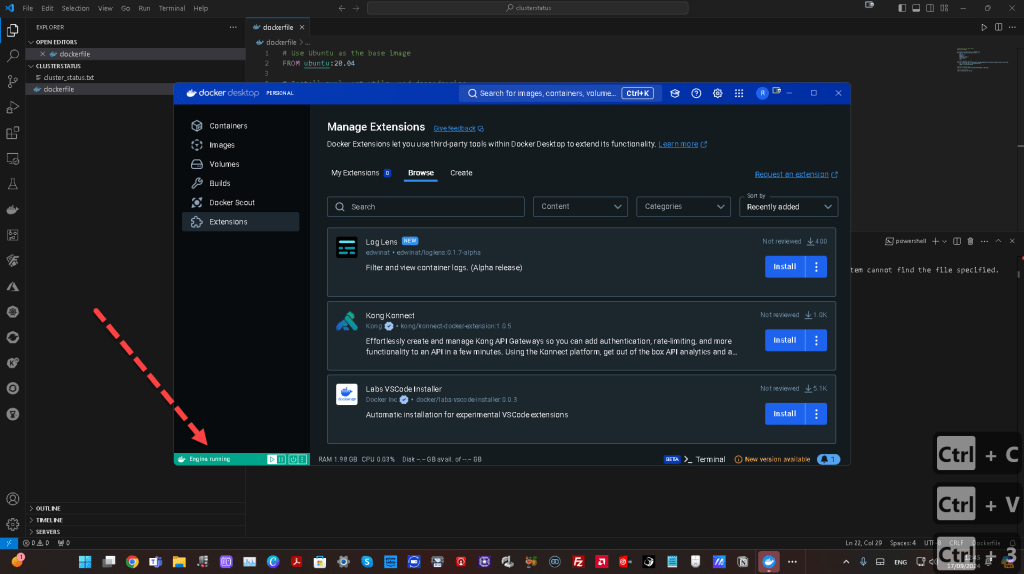Open VS Code Run and Debug view
Screen dimensions: 1024x574
click(x=12, y=107)
